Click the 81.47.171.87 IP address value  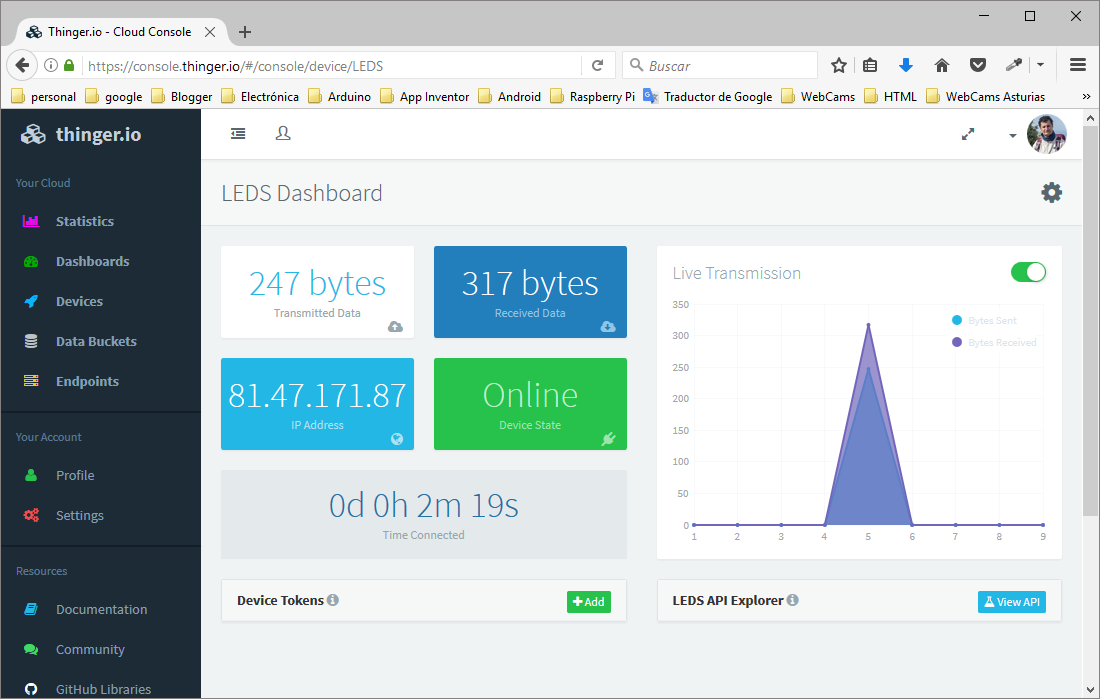317,395
